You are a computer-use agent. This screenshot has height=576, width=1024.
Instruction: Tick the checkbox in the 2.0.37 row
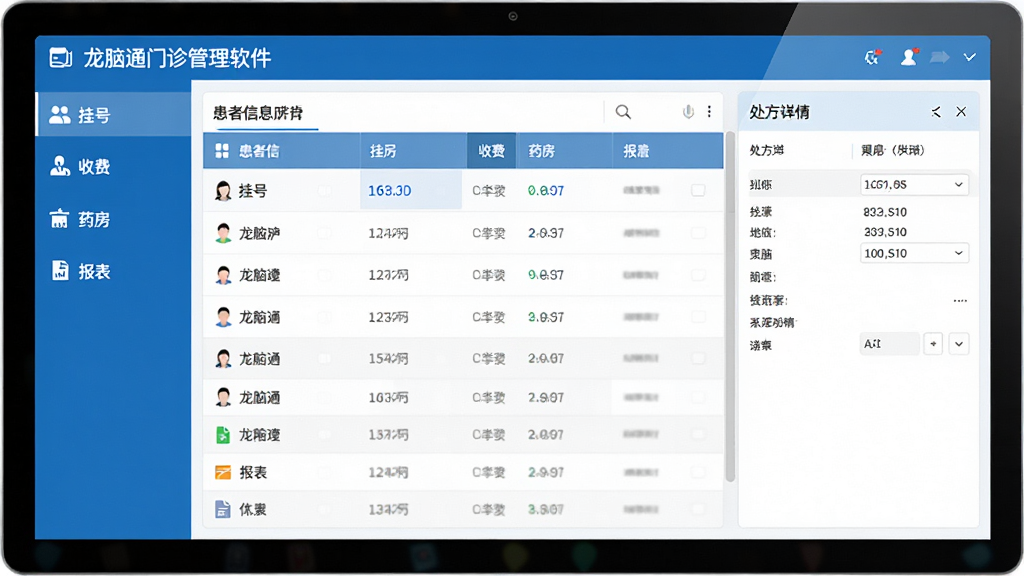[x=698, y=232]
